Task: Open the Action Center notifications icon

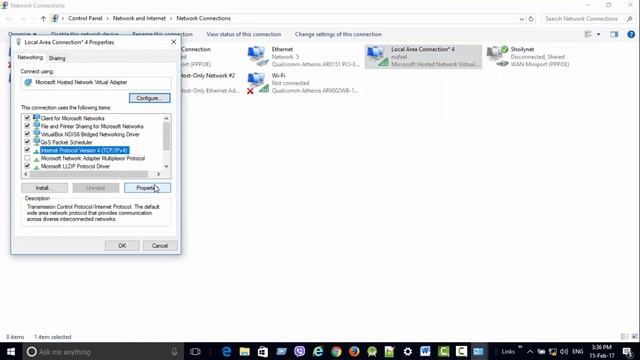Action: click(627, 351)
